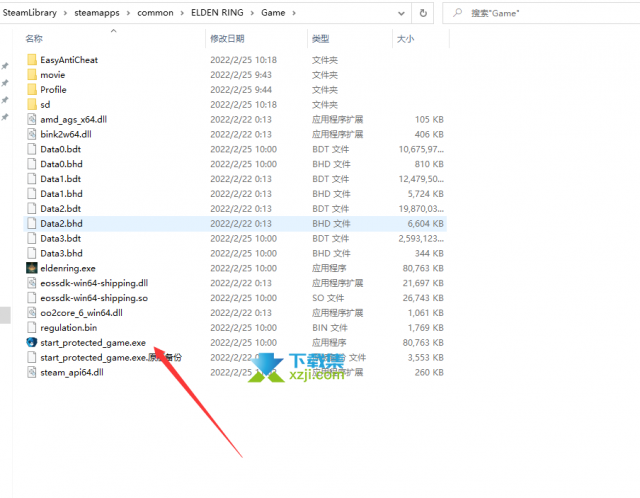Click the 1,769 KB size cell
This screenshot has width=640, height=498.
pos(425,328)
